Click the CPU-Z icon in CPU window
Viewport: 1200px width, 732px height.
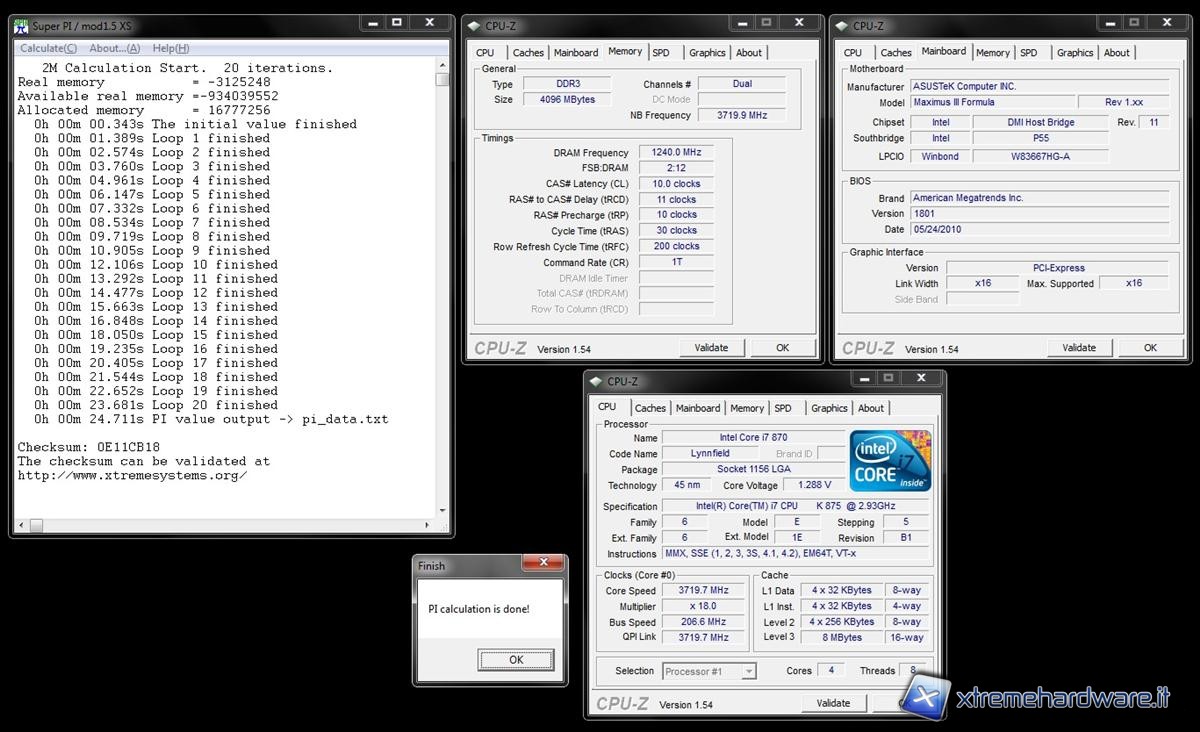pyautogui.click(x=597, y=381)
